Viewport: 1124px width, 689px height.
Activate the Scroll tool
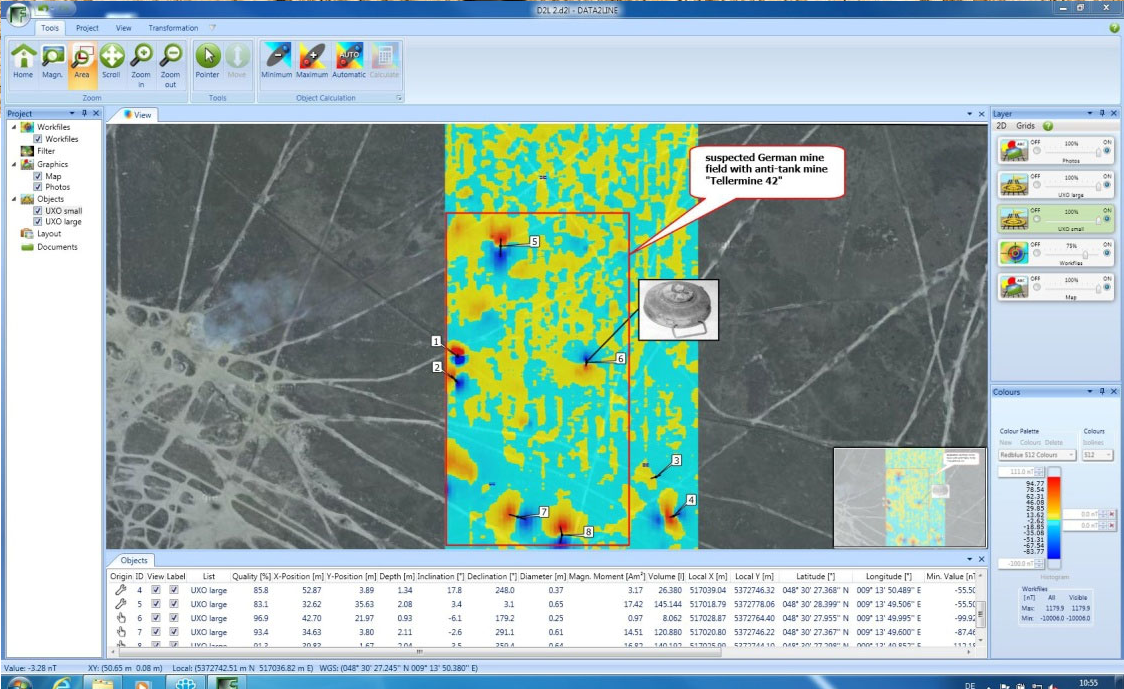111,60
